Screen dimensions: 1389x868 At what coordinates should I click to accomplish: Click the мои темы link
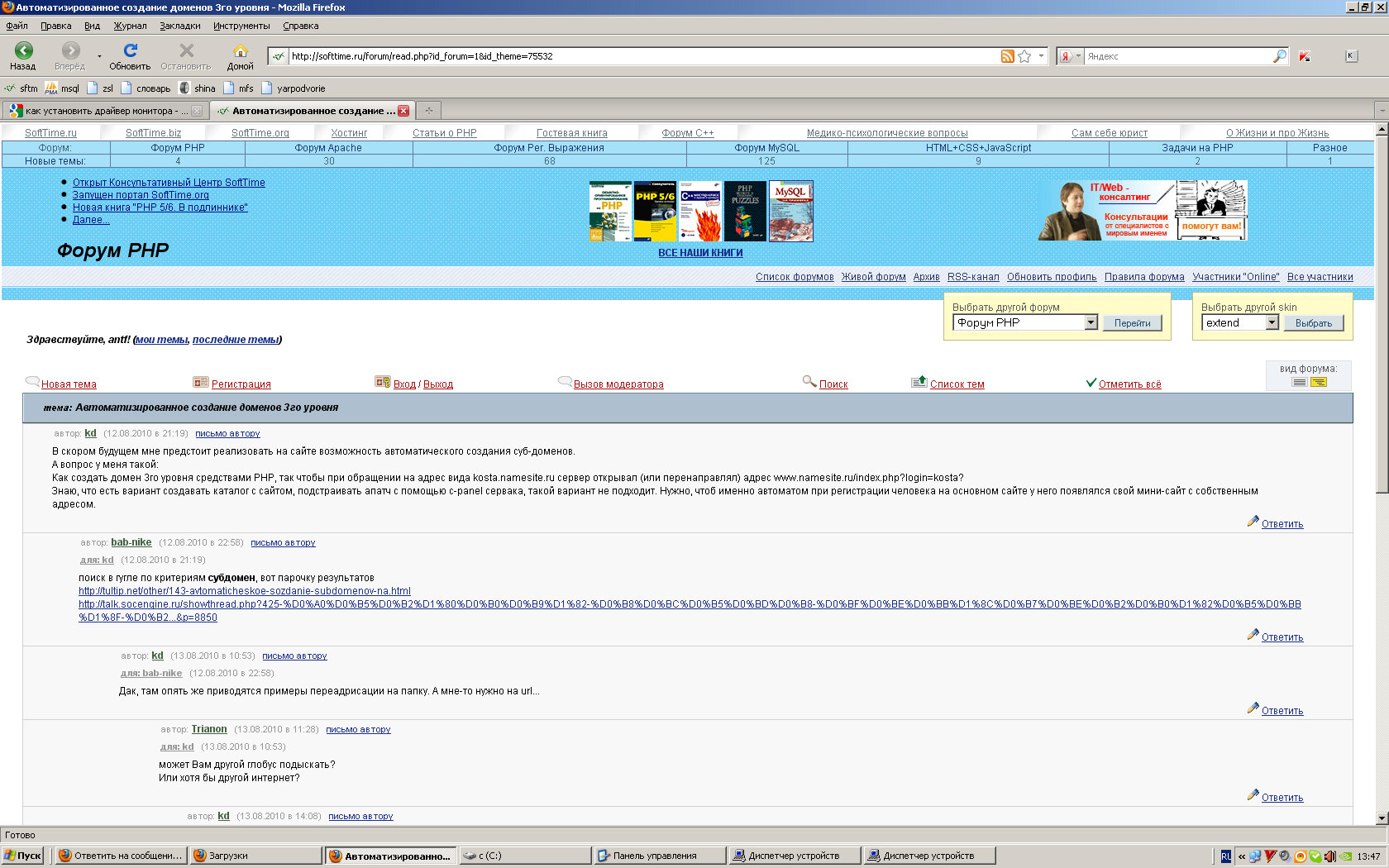(x=162, y=340)
